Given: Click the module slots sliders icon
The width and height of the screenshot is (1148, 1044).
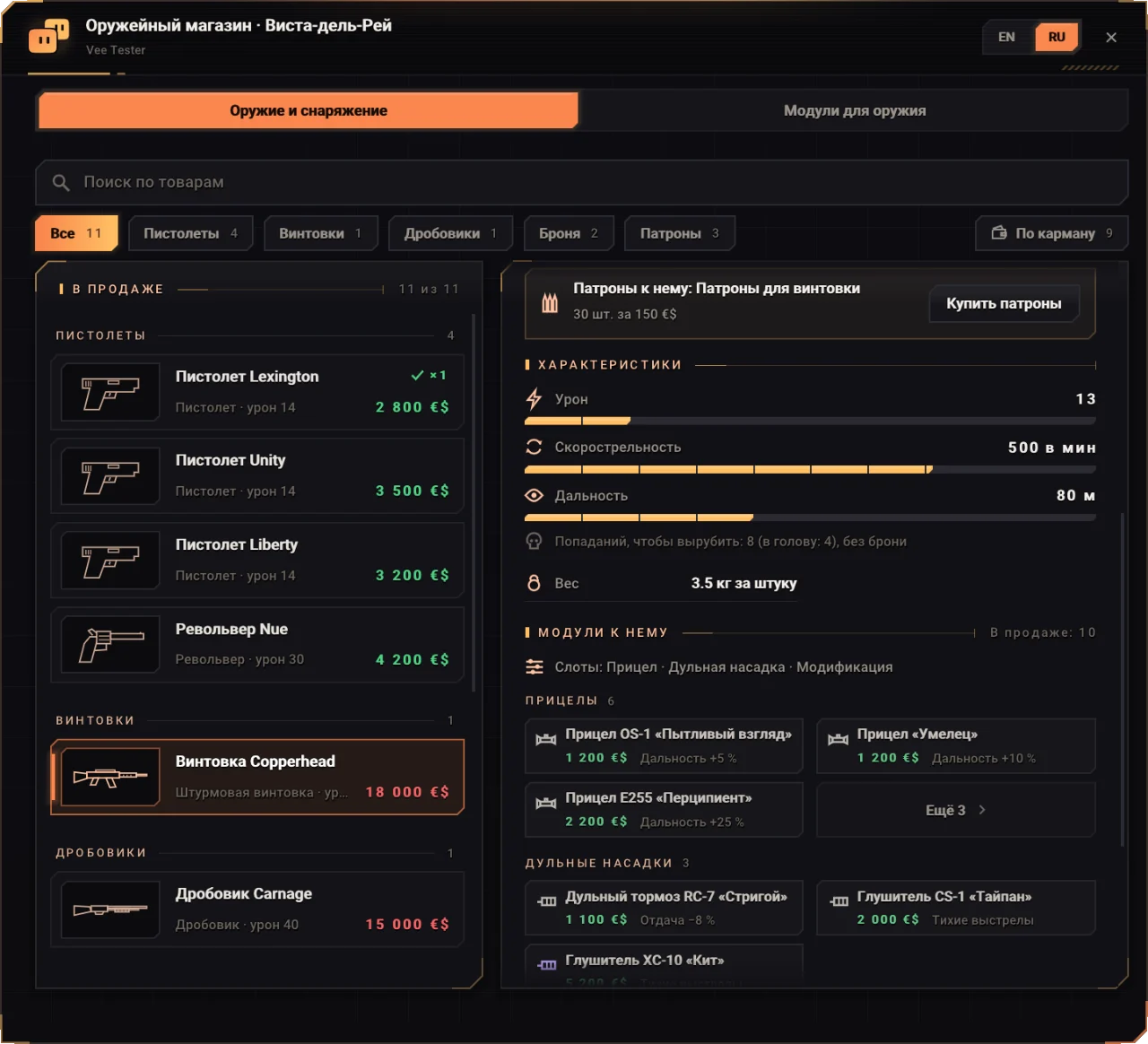Looking at the screenshot, I should point(535,667).
